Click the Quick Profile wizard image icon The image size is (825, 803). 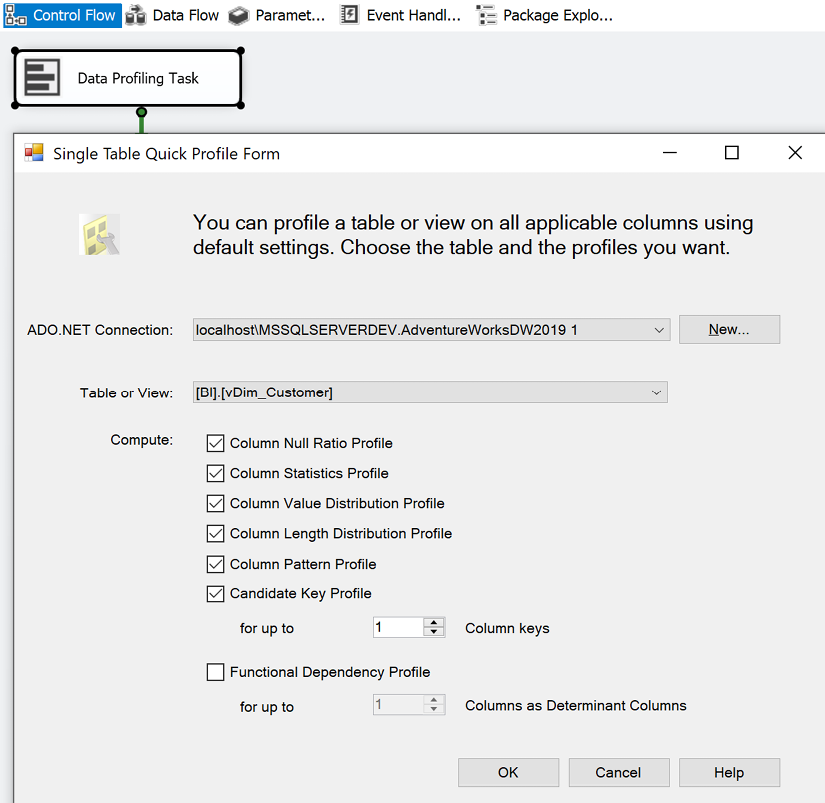(99, 235)
